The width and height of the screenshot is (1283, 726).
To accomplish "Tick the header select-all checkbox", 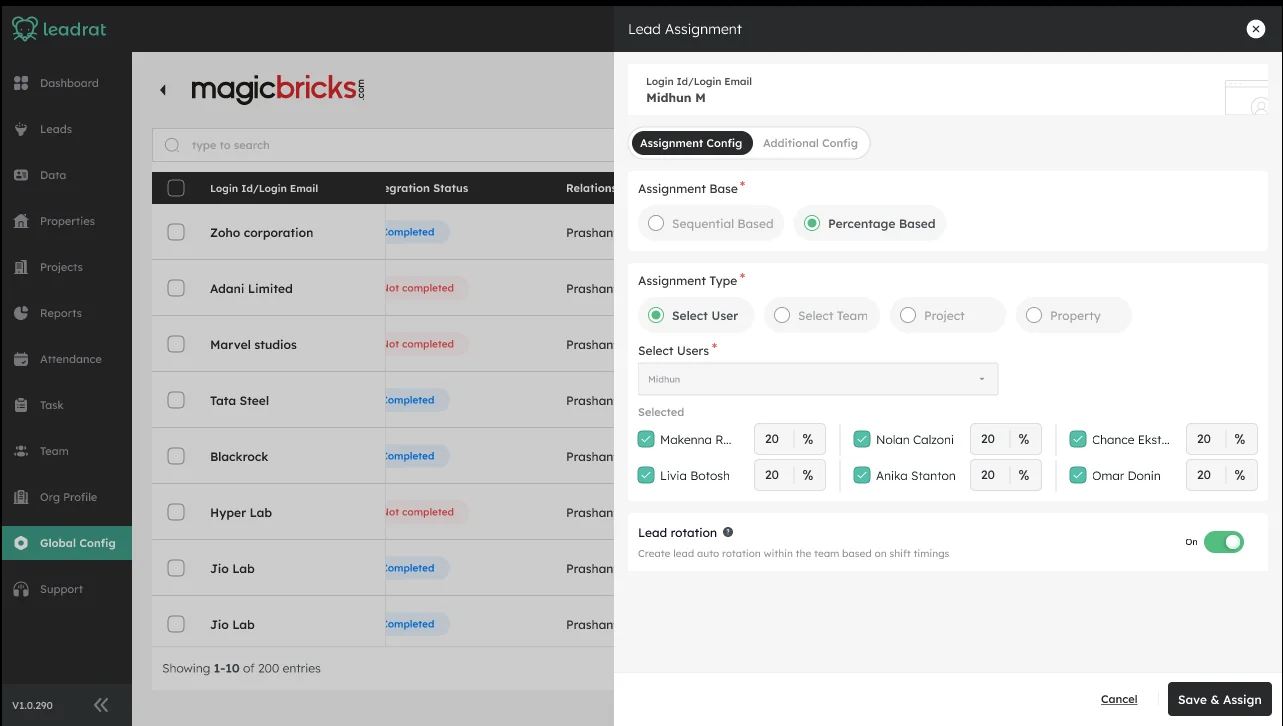I will click(176, 188).
